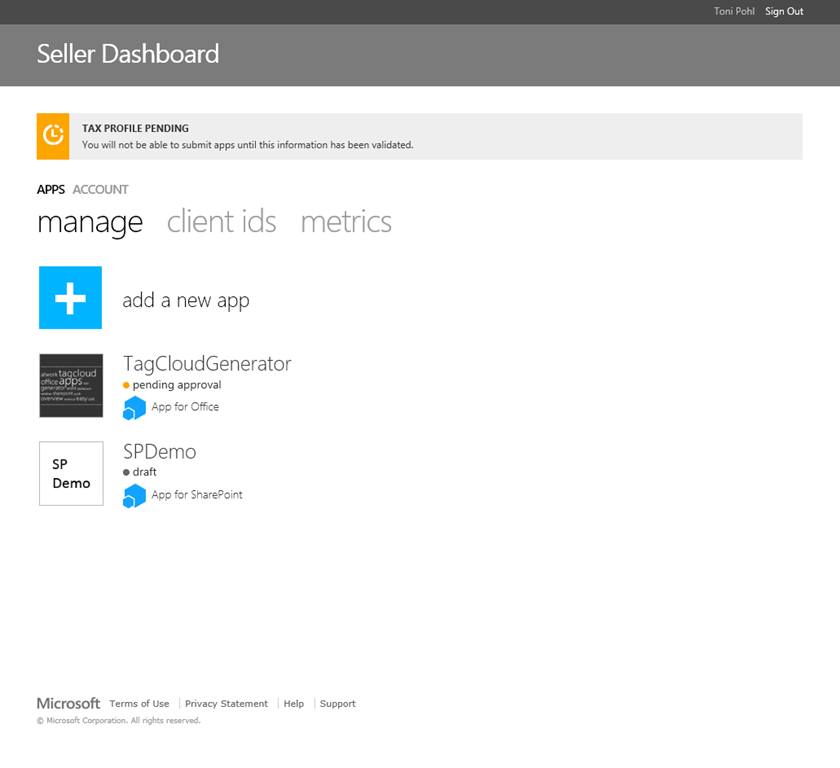Select the manage tab
The width and height of the screenshot is (840, 768).
tap(90, 222)
